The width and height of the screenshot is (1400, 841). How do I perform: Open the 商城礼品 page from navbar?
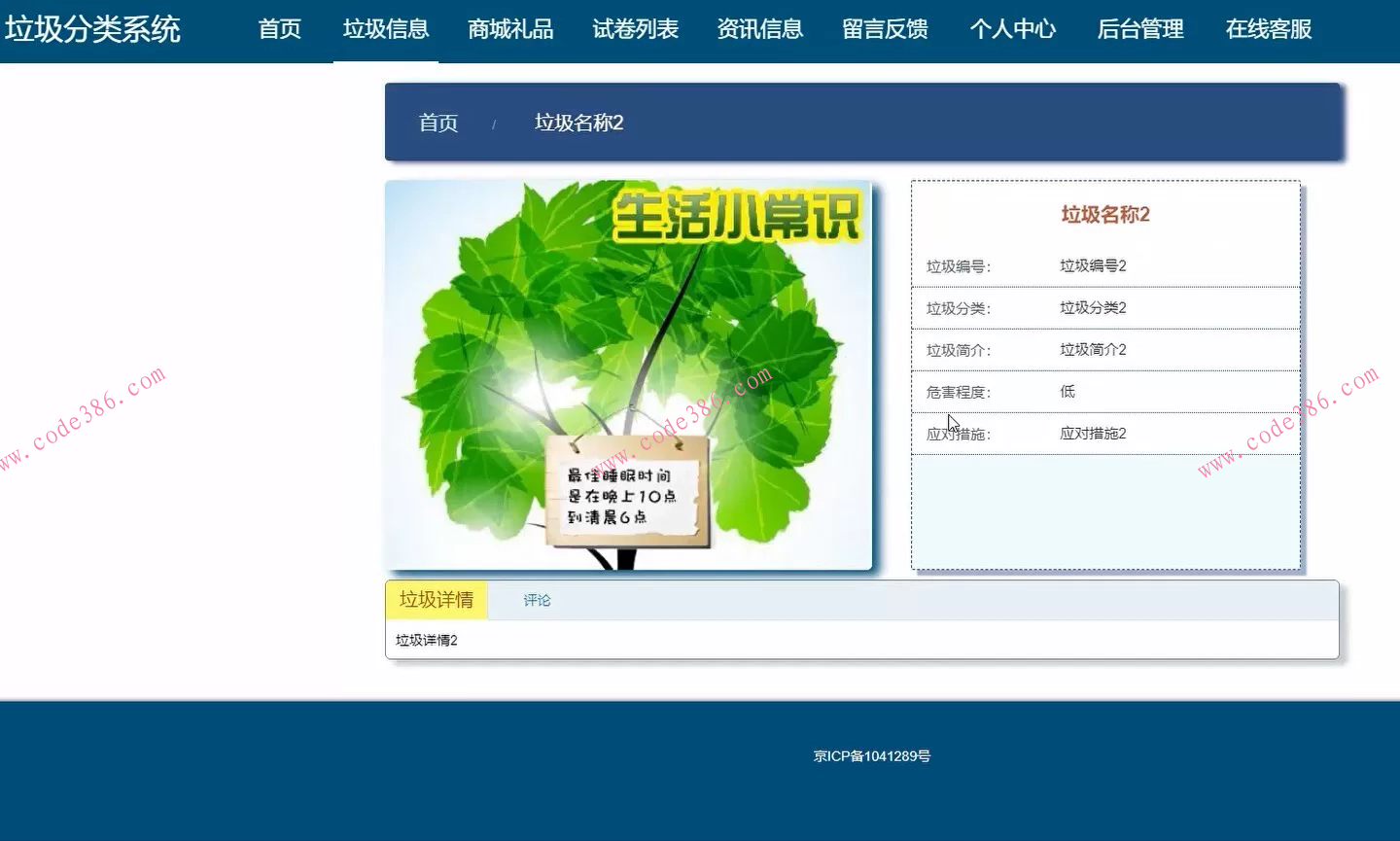pos(510,29)
